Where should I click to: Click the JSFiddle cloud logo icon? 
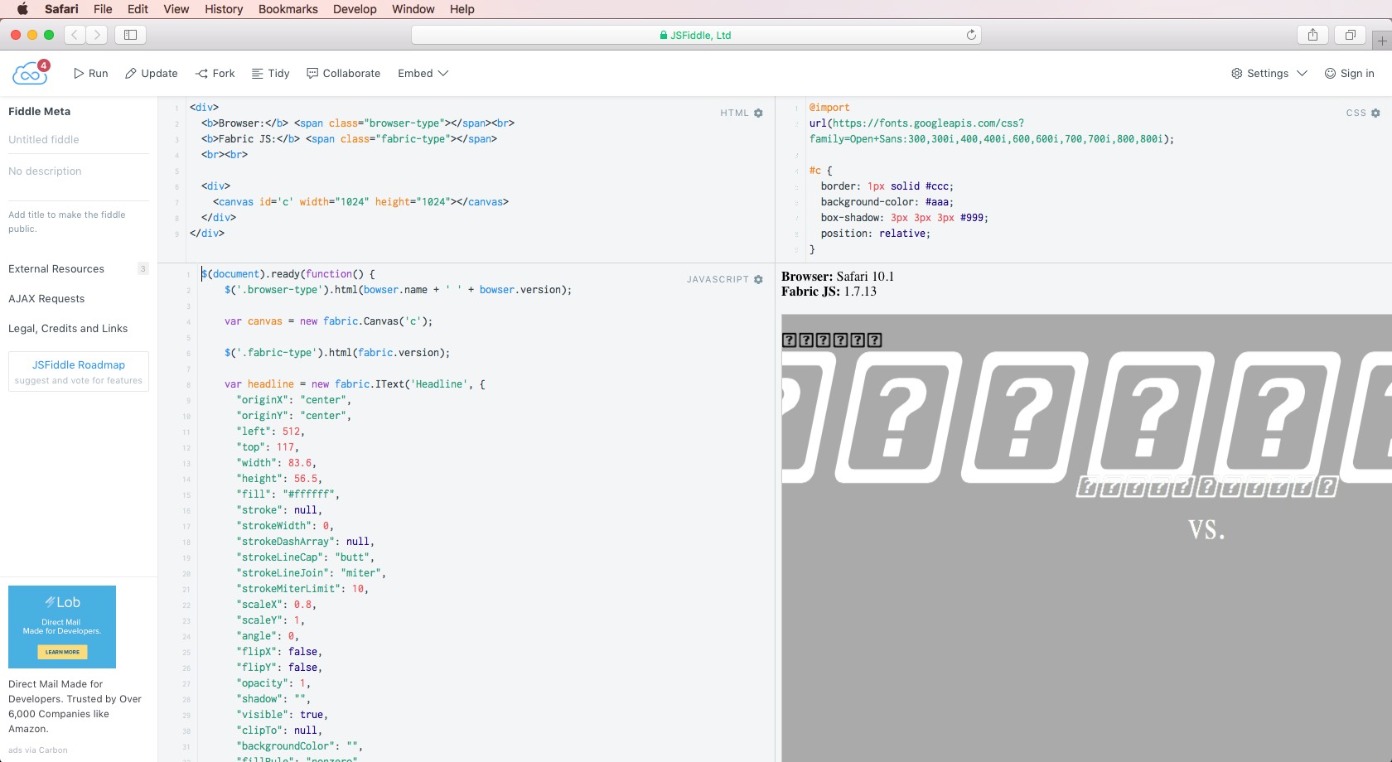(x=28, y=73)
